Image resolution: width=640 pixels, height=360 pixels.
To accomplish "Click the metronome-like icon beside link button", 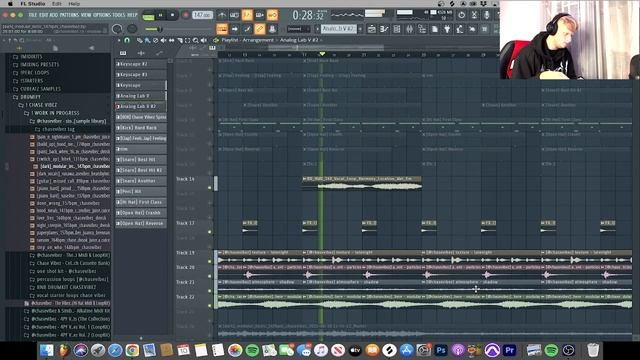I will tap(272, 29).
